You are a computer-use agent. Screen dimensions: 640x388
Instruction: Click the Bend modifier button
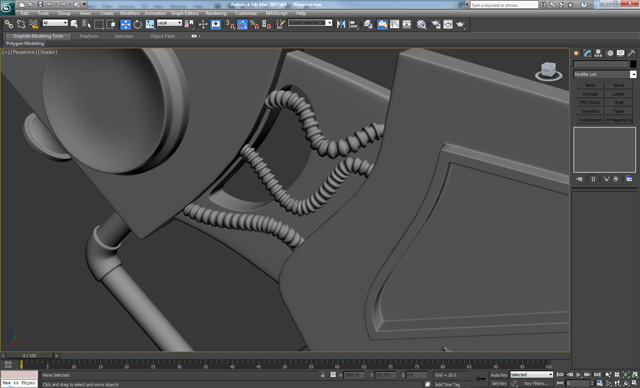click(x=590, y=85)
